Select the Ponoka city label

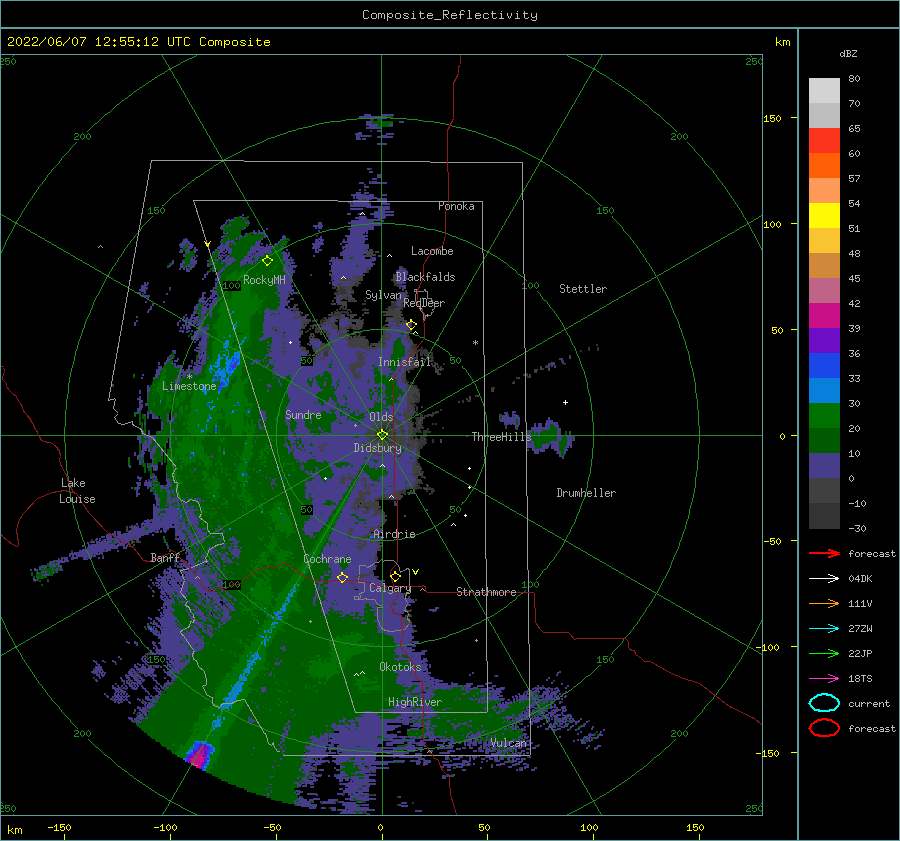(456, 206)
